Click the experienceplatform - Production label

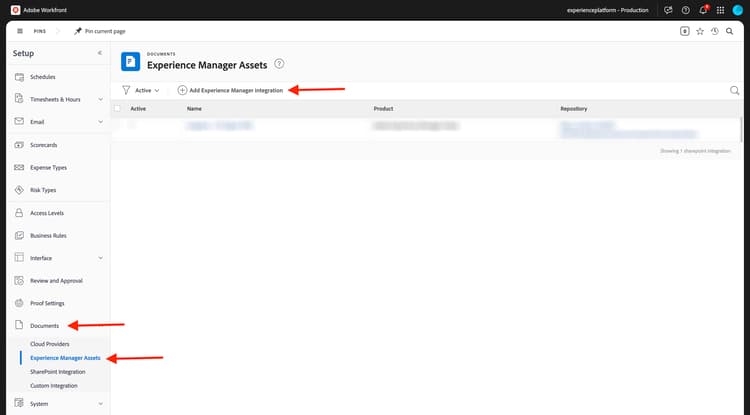607,10
